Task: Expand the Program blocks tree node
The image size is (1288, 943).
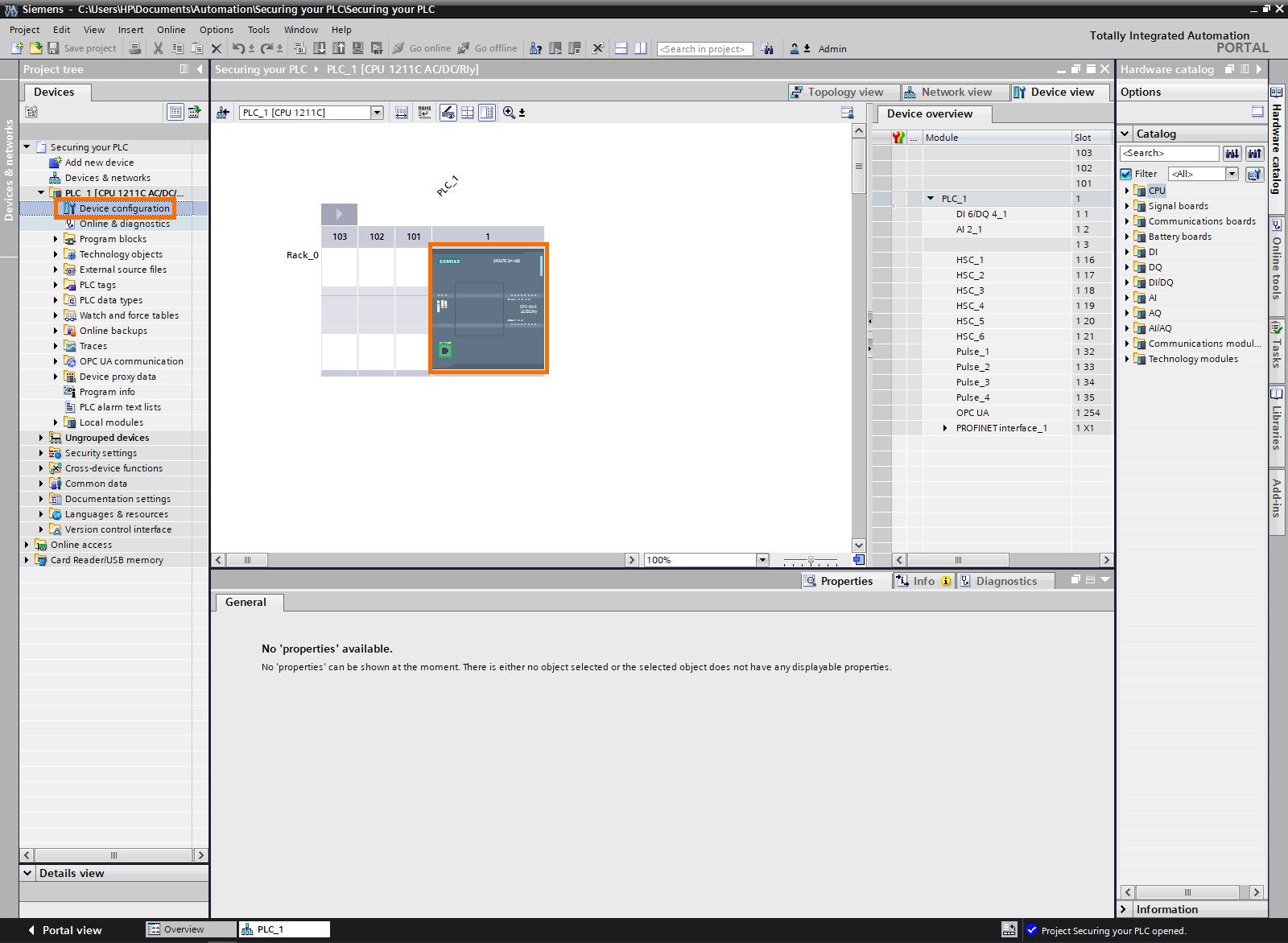Action: click(x=56, y=239)
